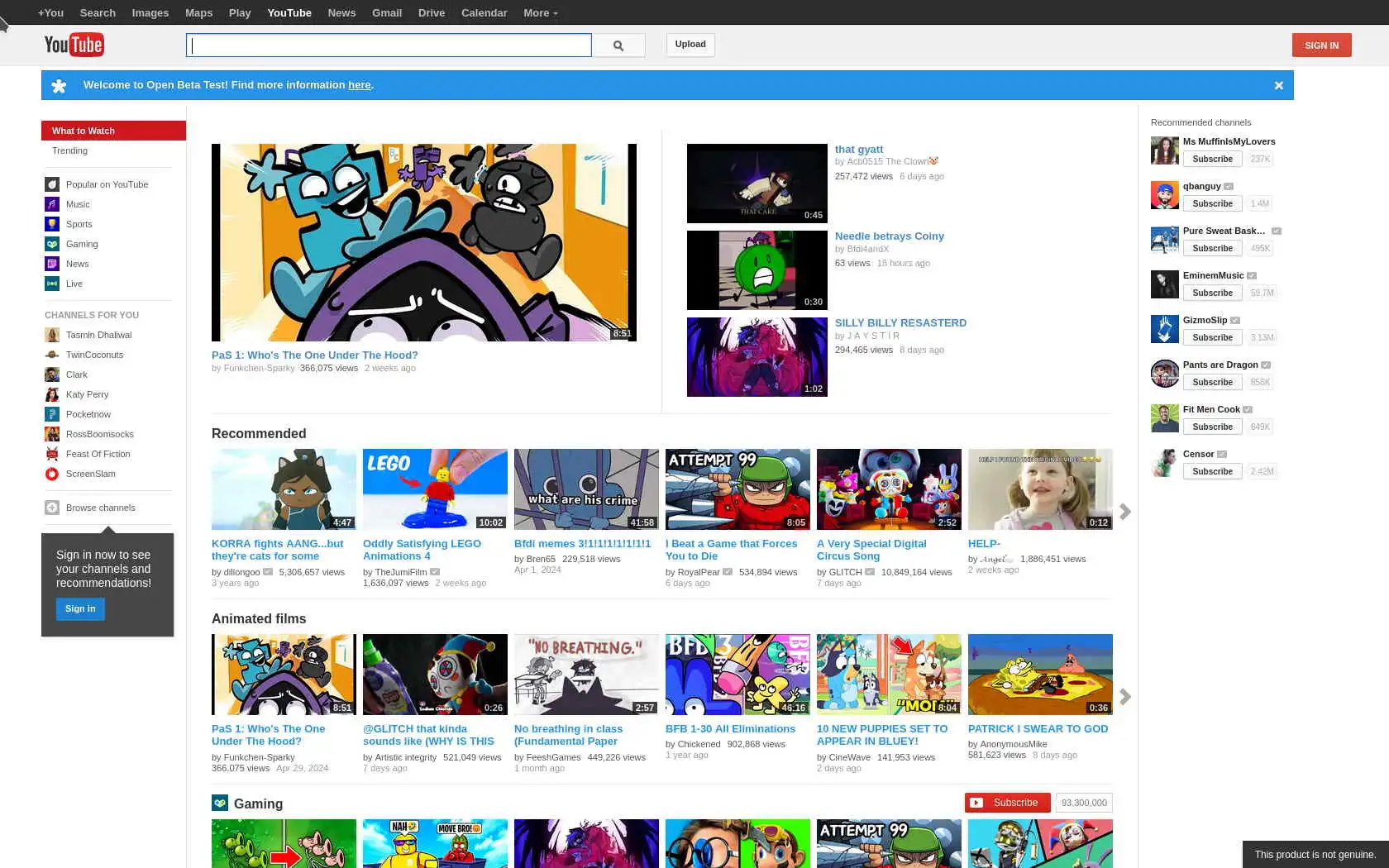Click the YouTube logo

74,45
